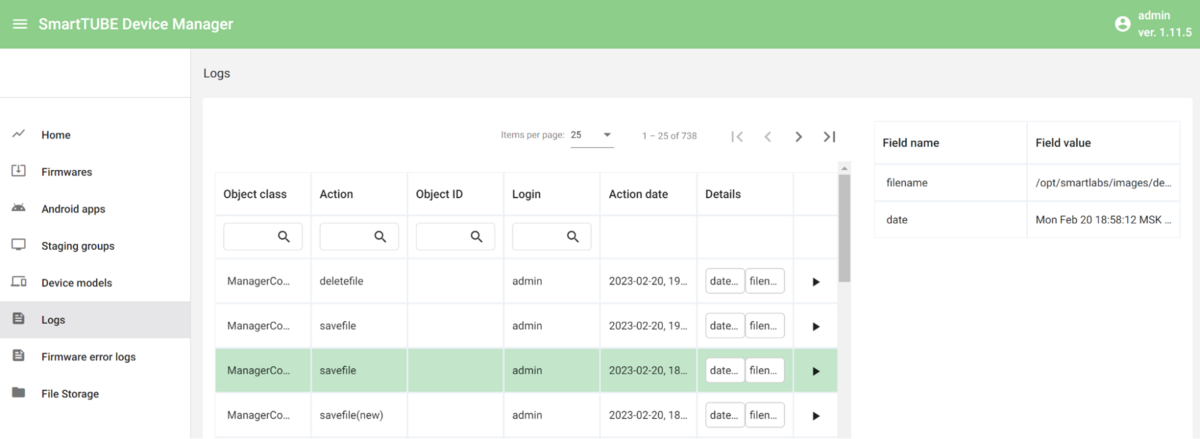Click the 1 – 25 of 738 range label
Screen dimensions: 1200x439
point(669,135)
